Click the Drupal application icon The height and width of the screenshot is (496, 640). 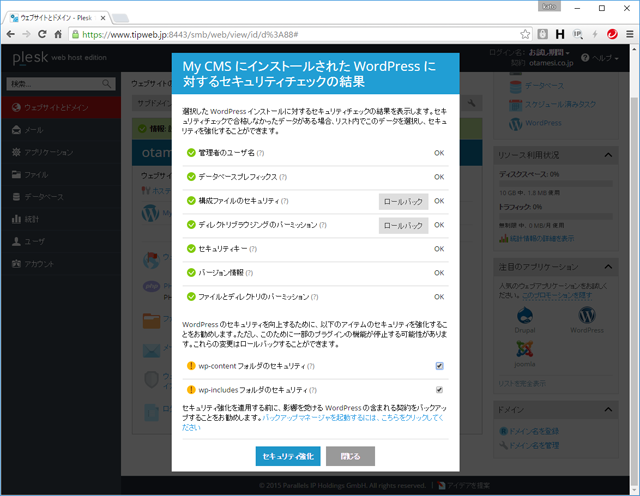click(525, 316)
